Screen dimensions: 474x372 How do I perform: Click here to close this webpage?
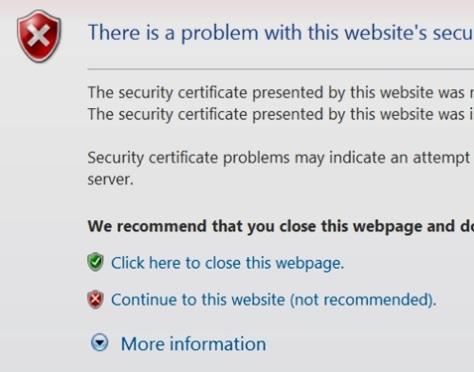[x=227, y=263]
